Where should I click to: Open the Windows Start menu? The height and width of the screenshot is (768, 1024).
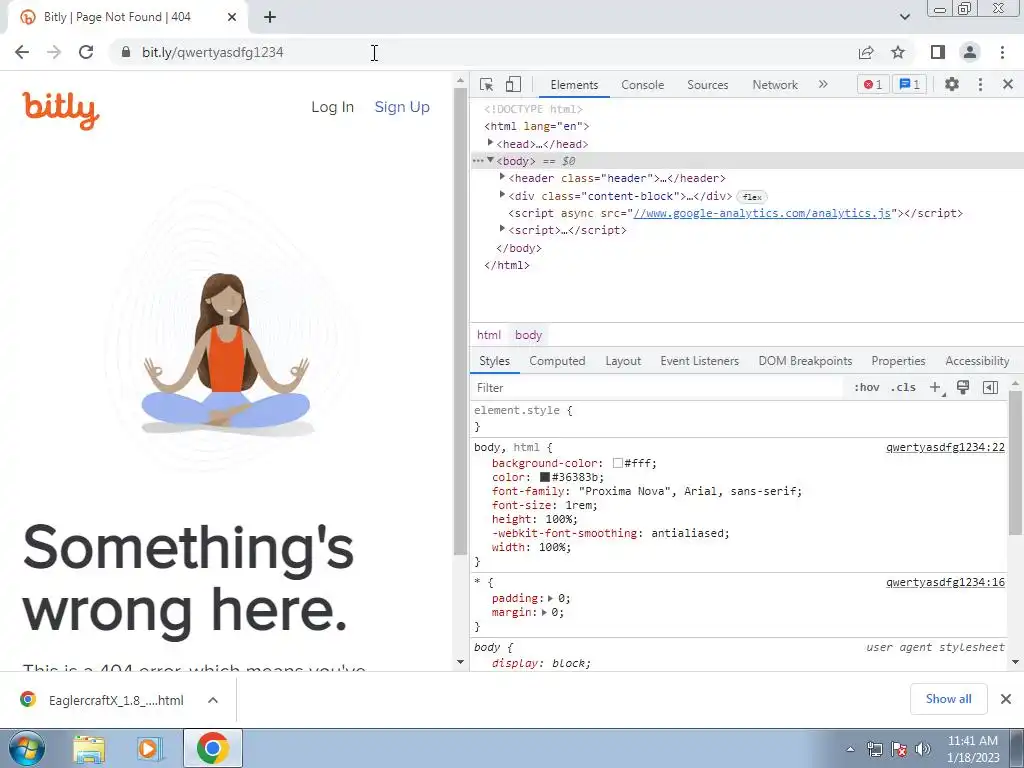[x=26, y=748]
